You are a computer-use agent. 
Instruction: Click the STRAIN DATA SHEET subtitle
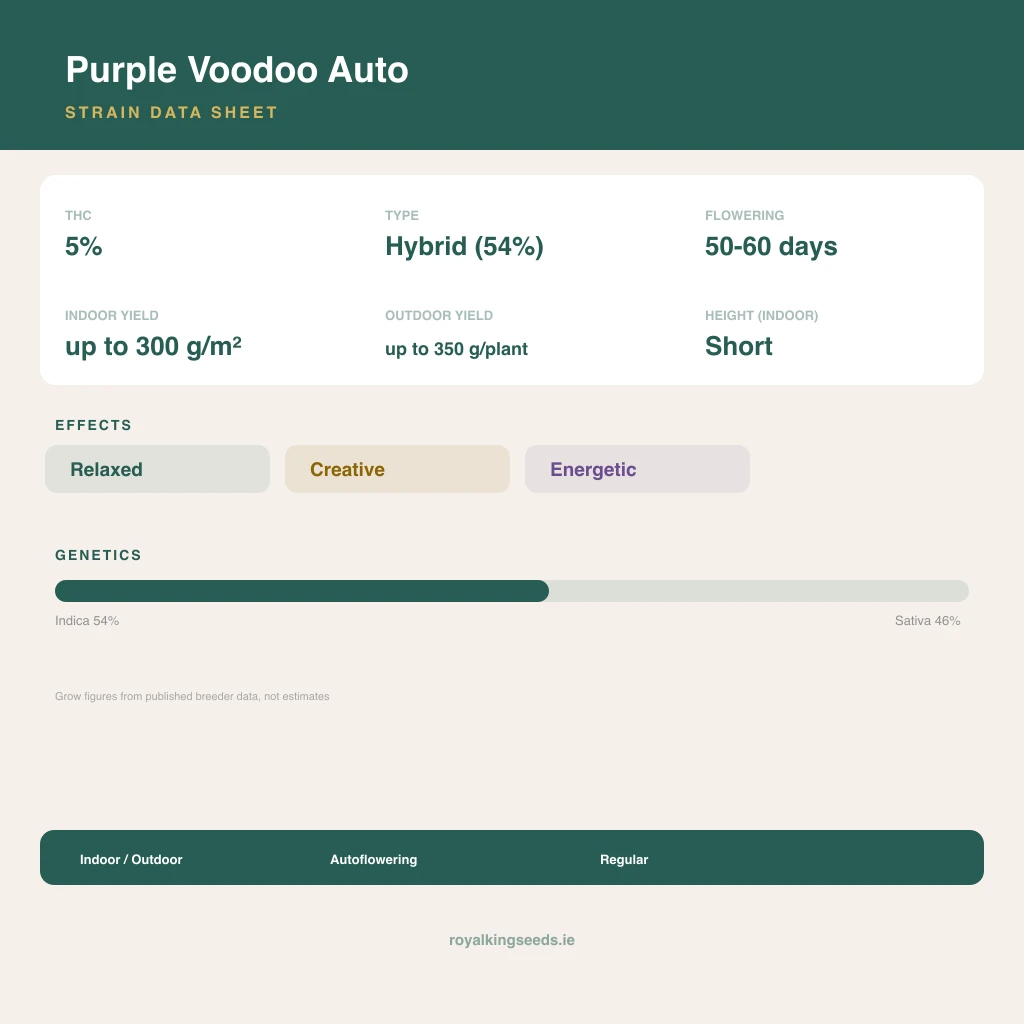coord(172,112)
